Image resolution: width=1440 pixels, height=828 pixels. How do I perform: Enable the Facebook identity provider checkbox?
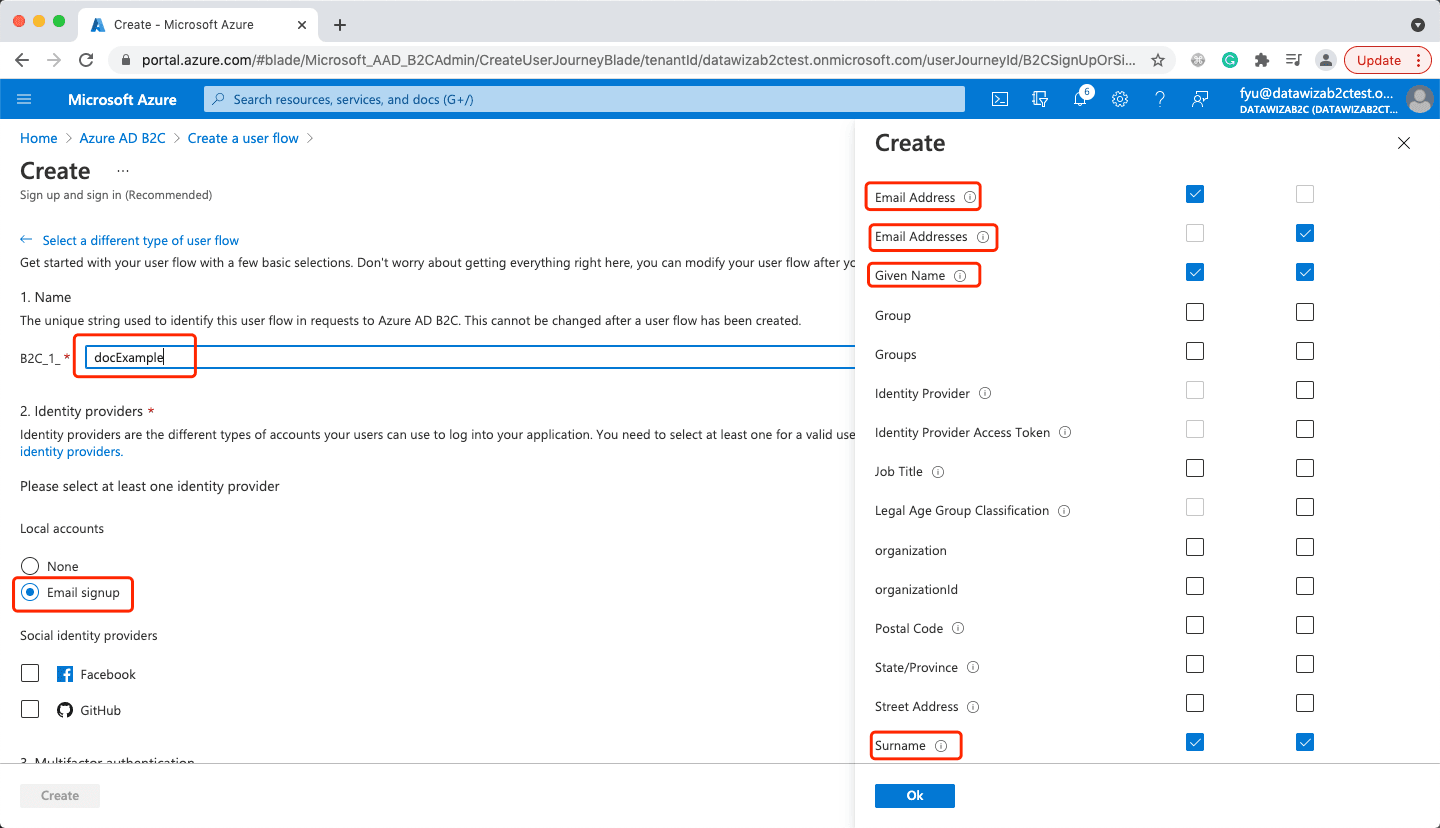pos(30,673)
